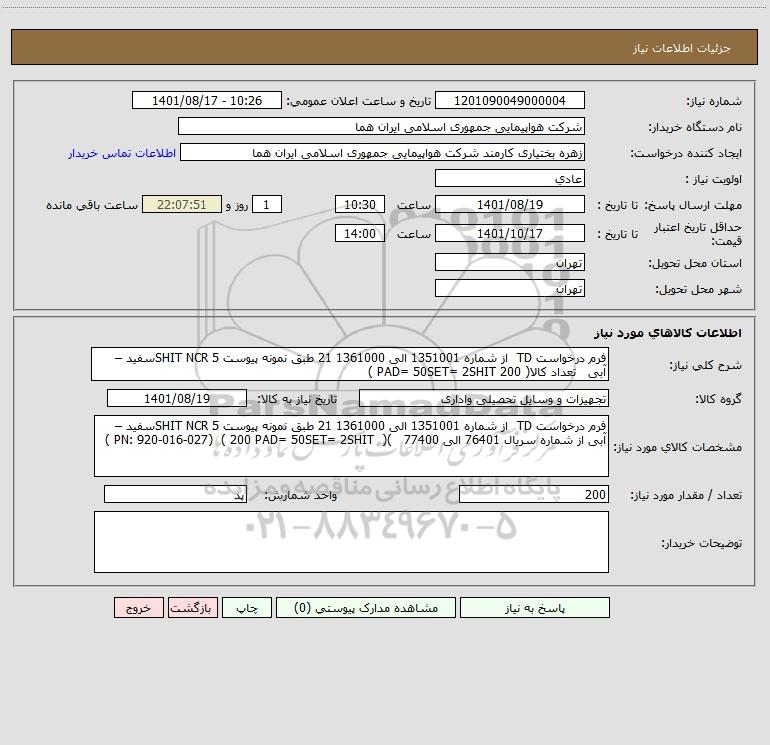
Task: Click the 10:30 response deadline time field
Action: [x=359, y=205]
